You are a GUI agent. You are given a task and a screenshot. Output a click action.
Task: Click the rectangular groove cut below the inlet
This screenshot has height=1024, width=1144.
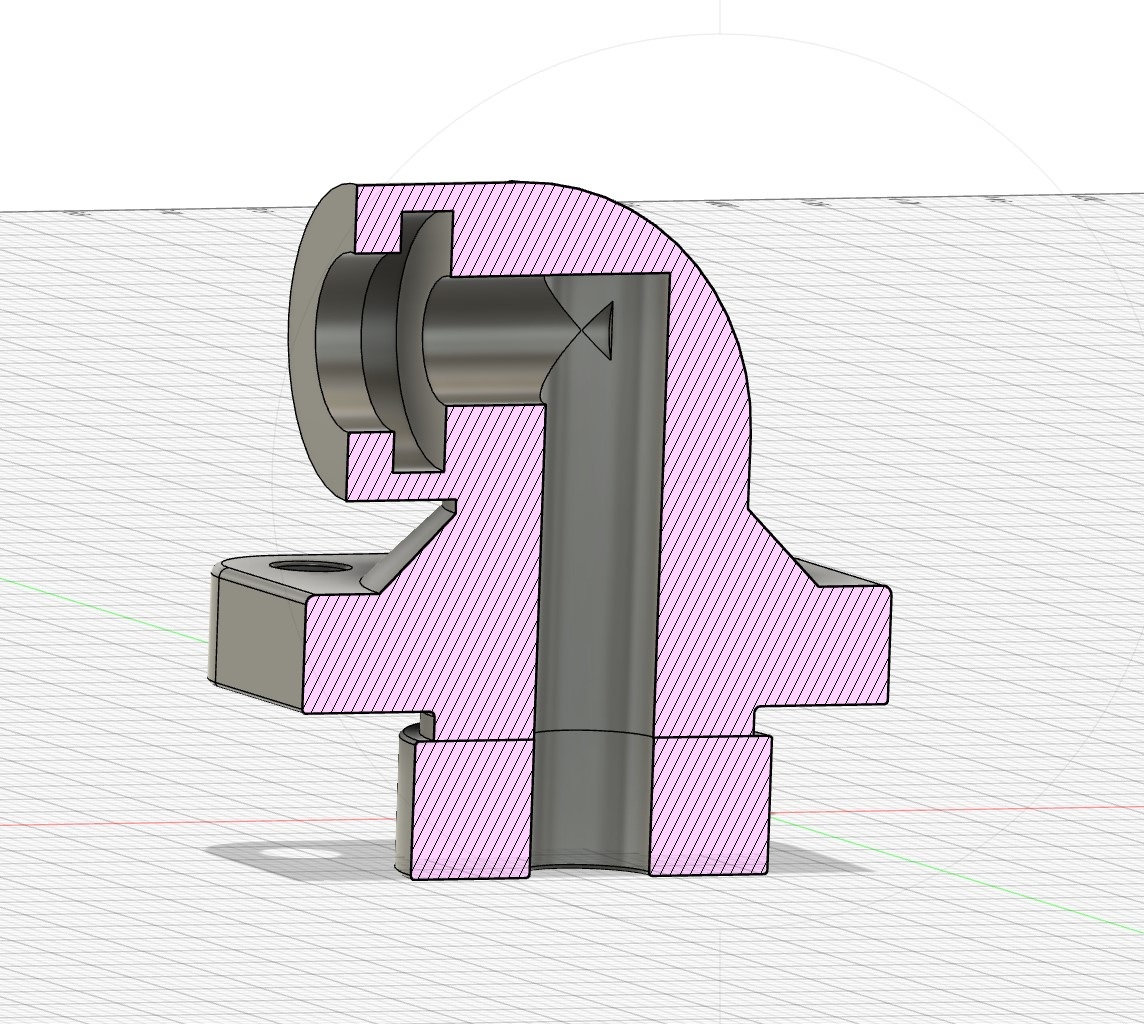pyautogui.click(x=417, y=442)
